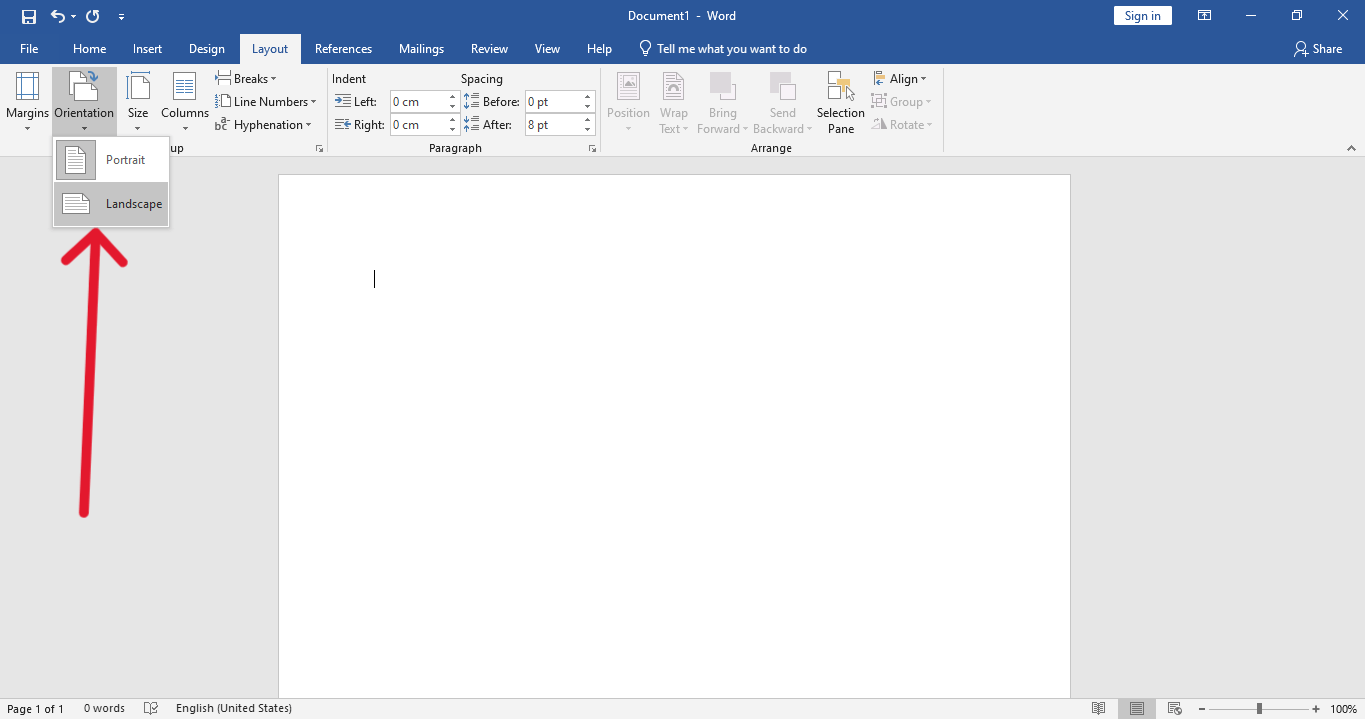The width and height of the screenshot is (1365, 719).
Task: Switch to Read Mode view
Action: tap(1099, 708)
